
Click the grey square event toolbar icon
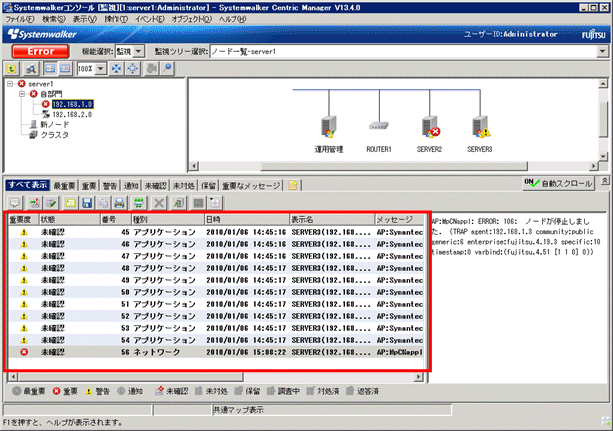(199, 203)
